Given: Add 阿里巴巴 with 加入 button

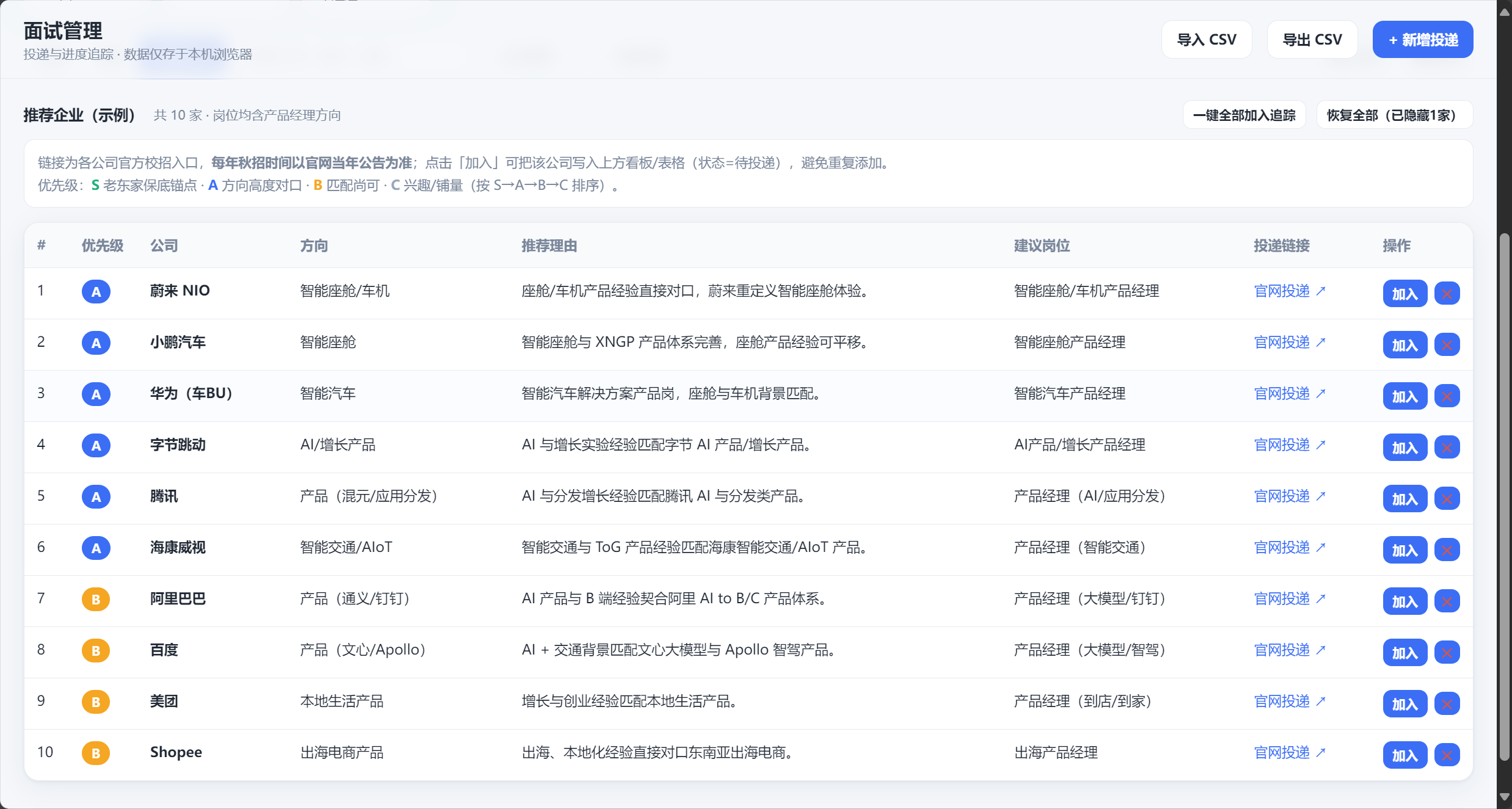Looking at the screenshot, I should 1405,601.
